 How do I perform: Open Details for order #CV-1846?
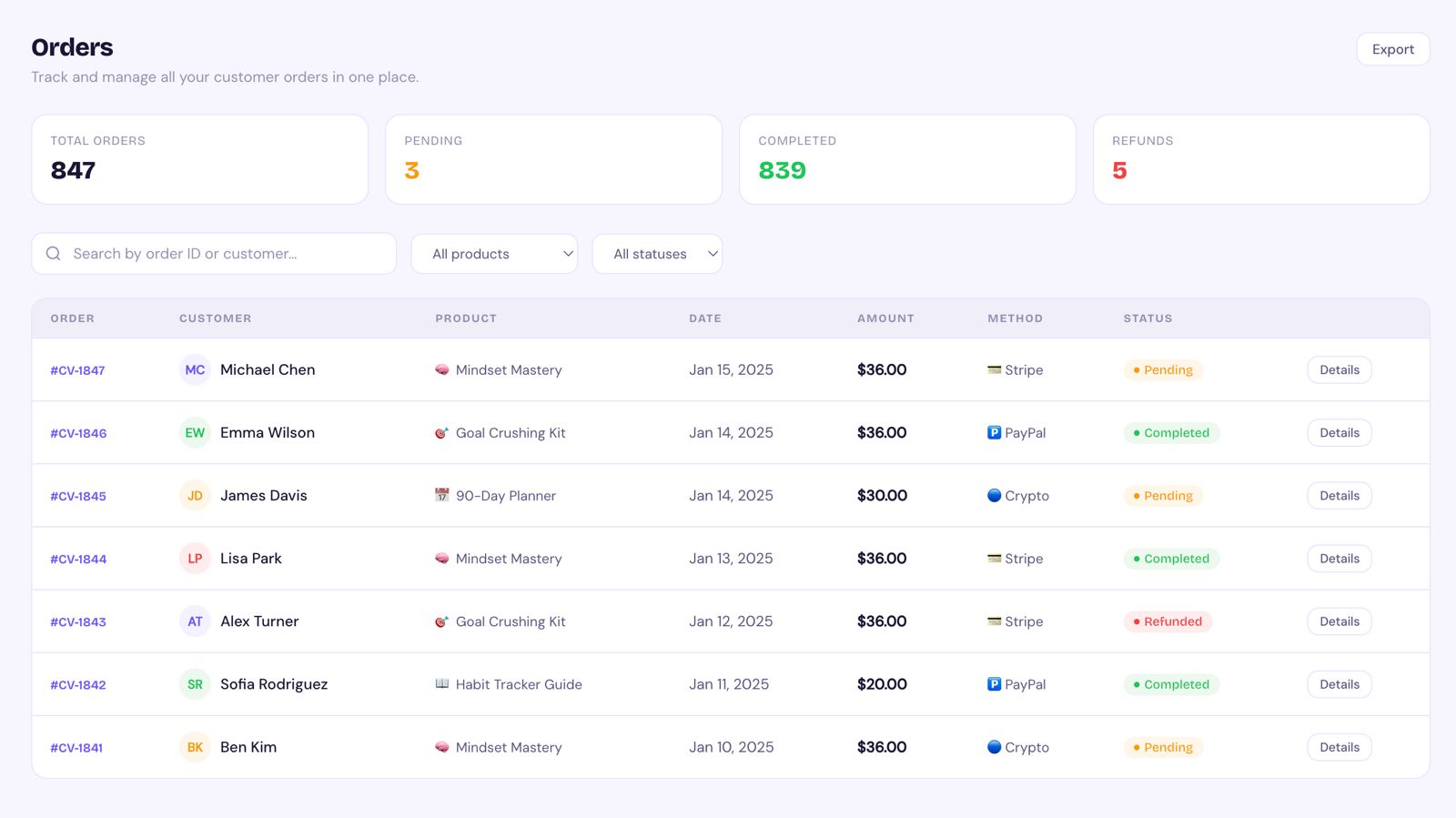click(1340, 433)
